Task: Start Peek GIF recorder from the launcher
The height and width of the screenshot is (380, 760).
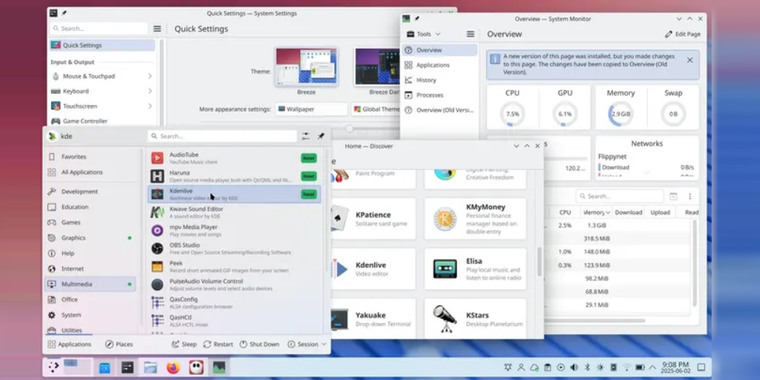Action: coord(234,267)
